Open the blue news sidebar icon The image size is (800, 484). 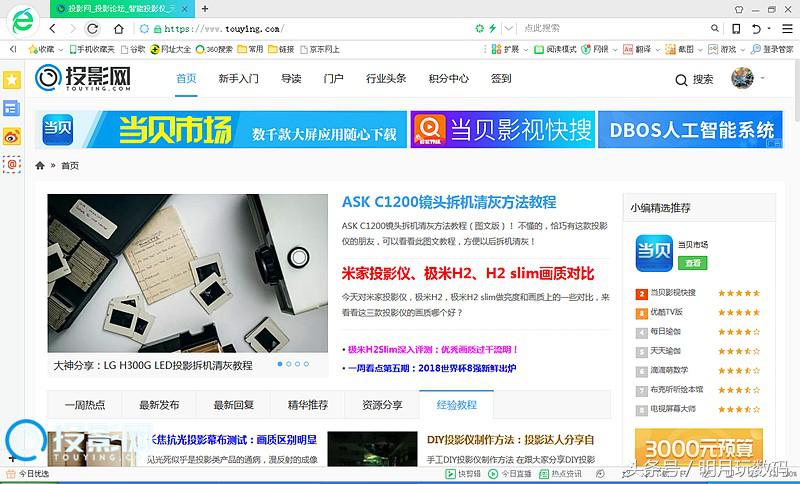coord(12,108)
